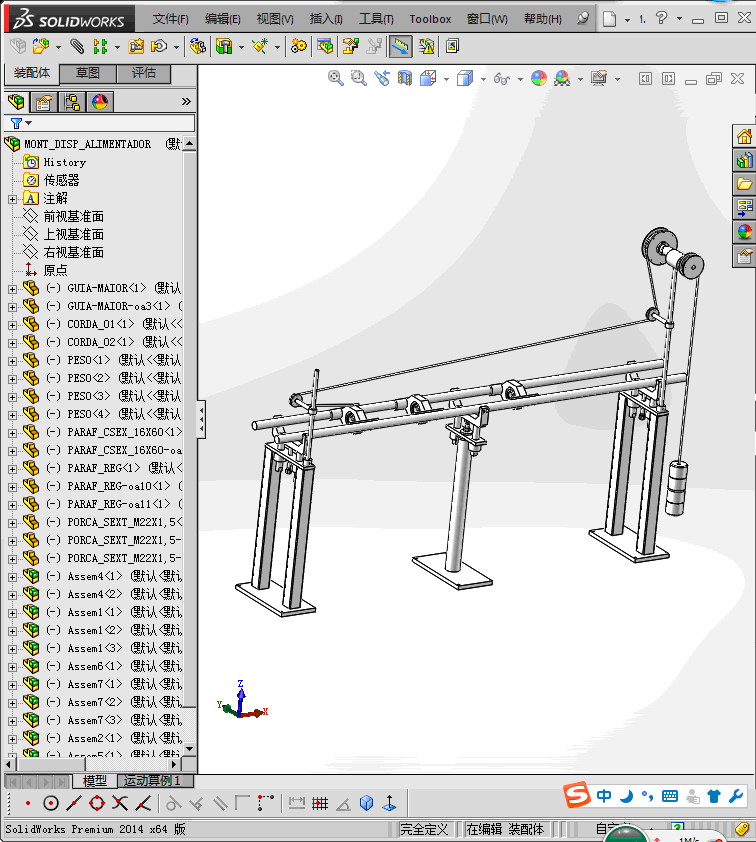Open the dropdown arrow next to New document icon
The height and width of the screenshot is (842, 756).
pyautogui.click(x=627, y=20)
